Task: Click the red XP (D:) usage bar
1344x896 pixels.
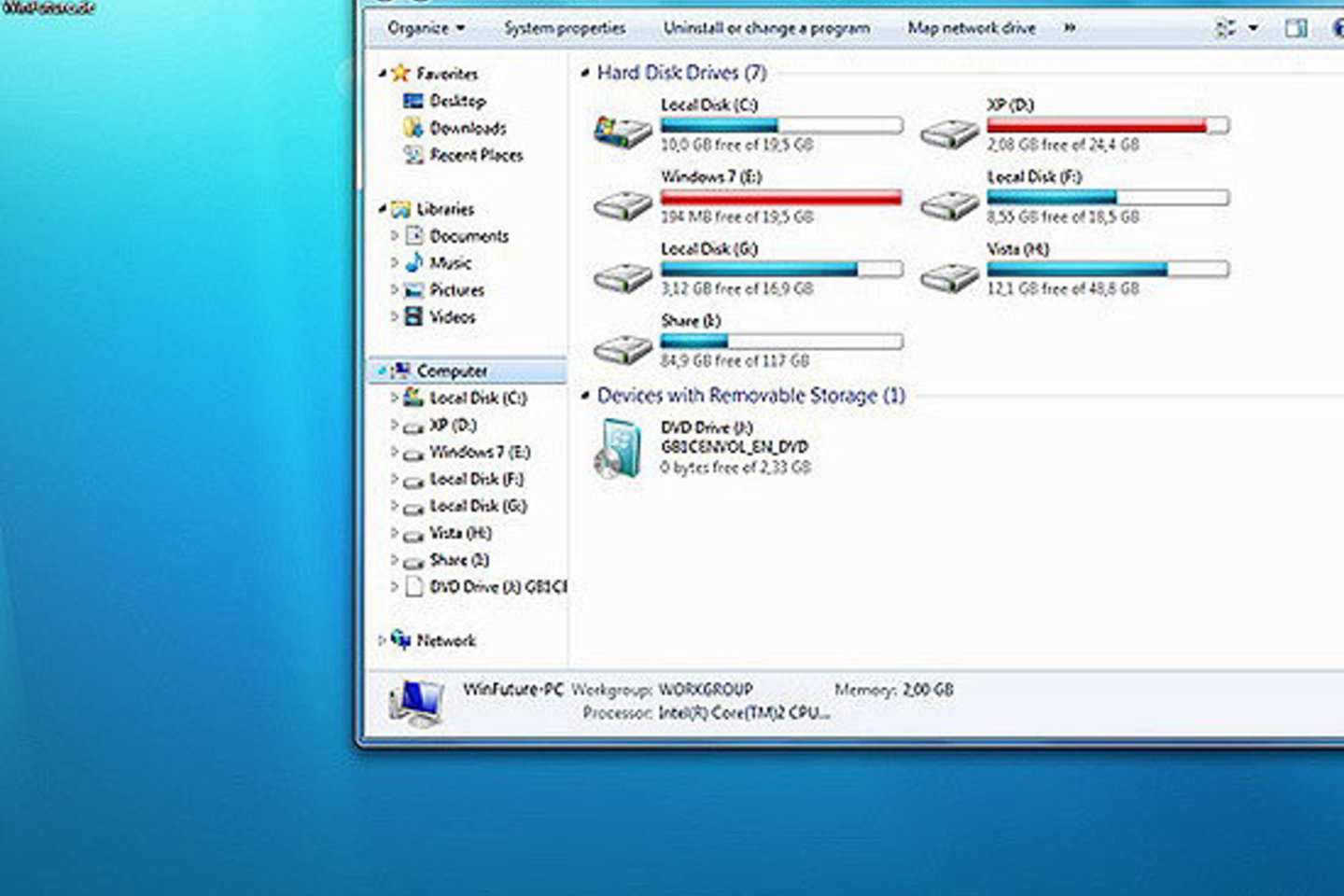Action: click(1108, 125)
